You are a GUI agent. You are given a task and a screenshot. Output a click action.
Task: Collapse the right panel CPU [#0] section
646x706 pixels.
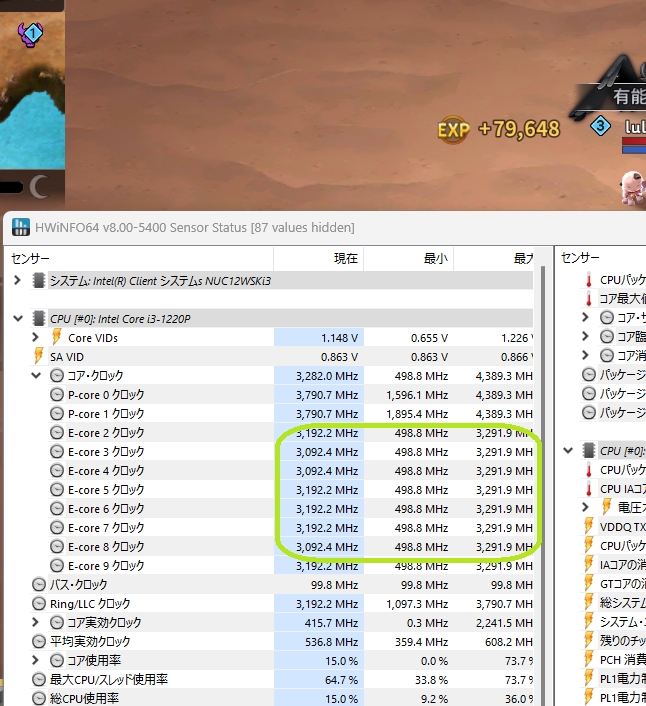[x=568, y=450]
